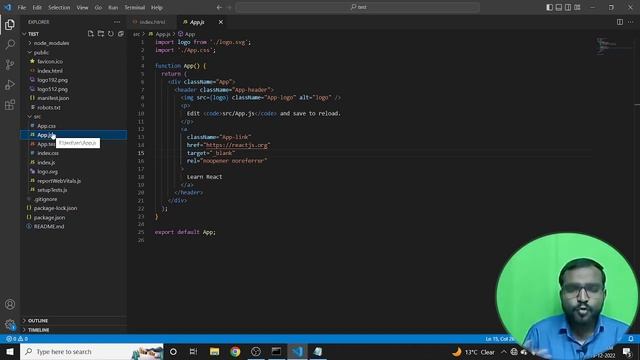Open notifications bell in status bar
This screenshot has height=360, width=640.
coord(631,339)
